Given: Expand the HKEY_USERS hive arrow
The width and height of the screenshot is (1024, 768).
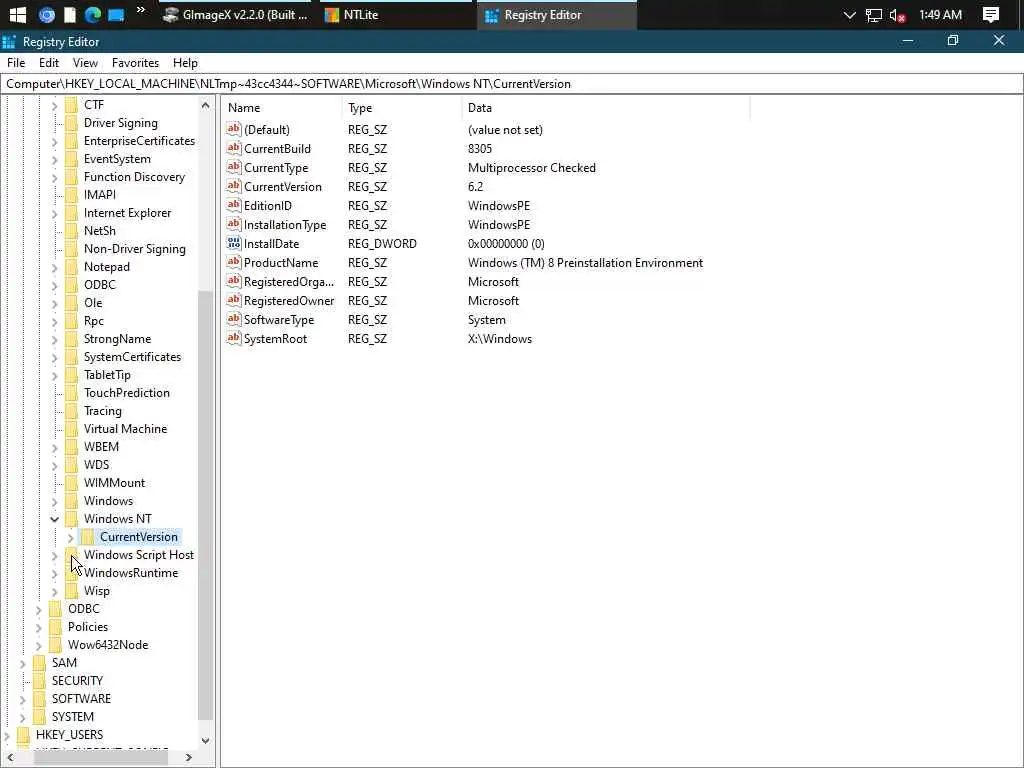Looking at the screenshot, I should [7, 735].
